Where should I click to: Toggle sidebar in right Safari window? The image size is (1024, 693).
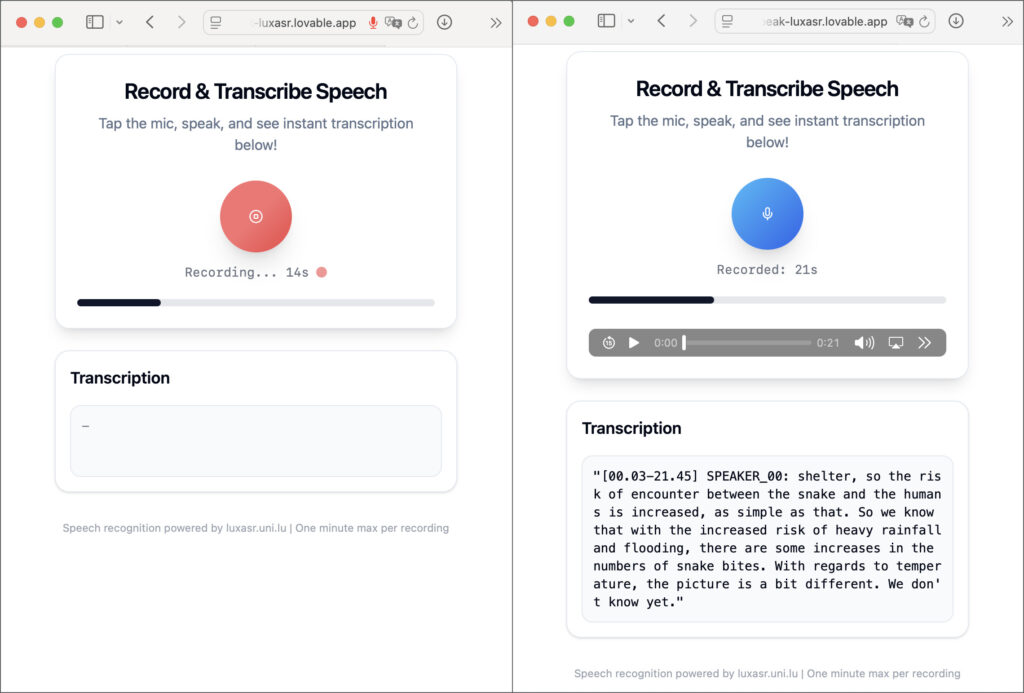606,21
